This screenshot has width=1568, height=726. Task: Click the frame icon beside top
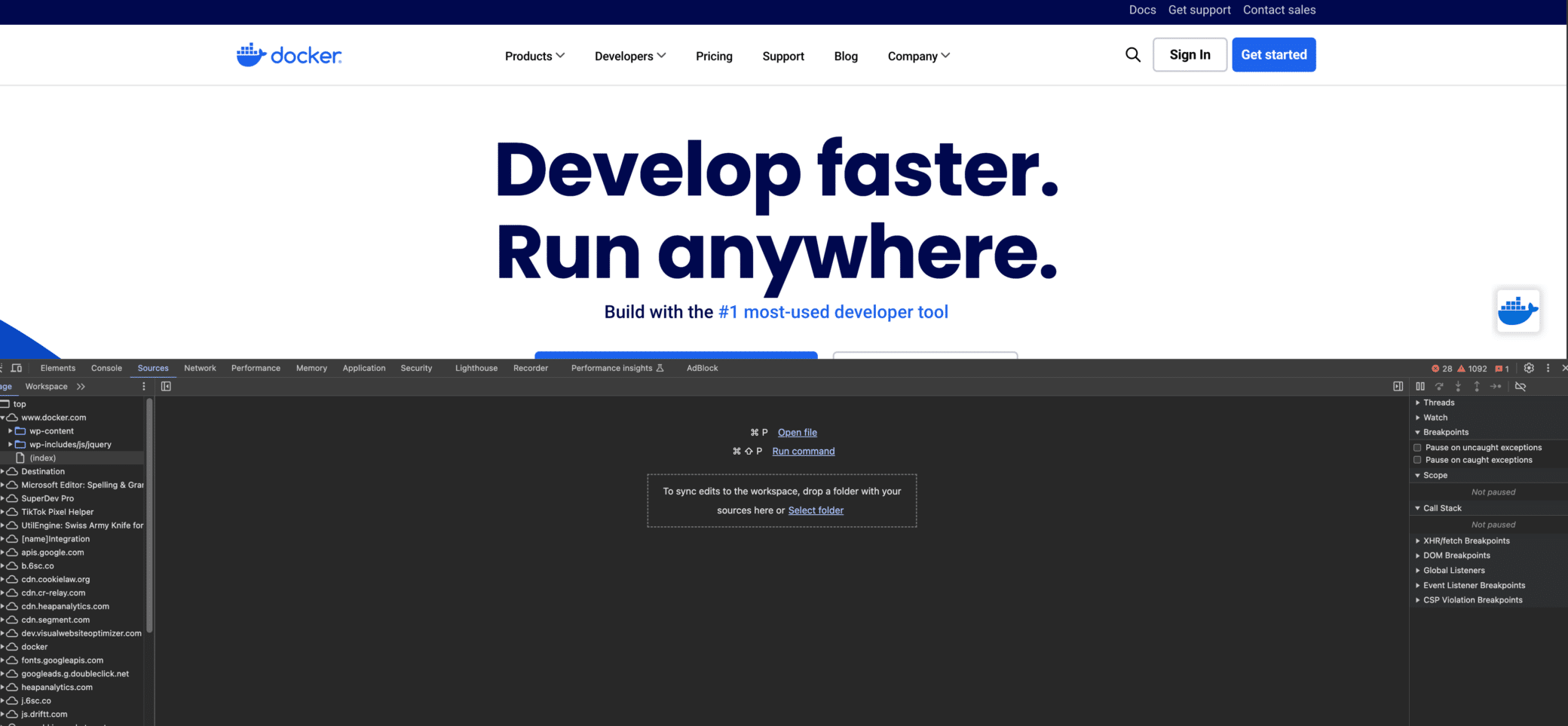[x=5, y=404]
